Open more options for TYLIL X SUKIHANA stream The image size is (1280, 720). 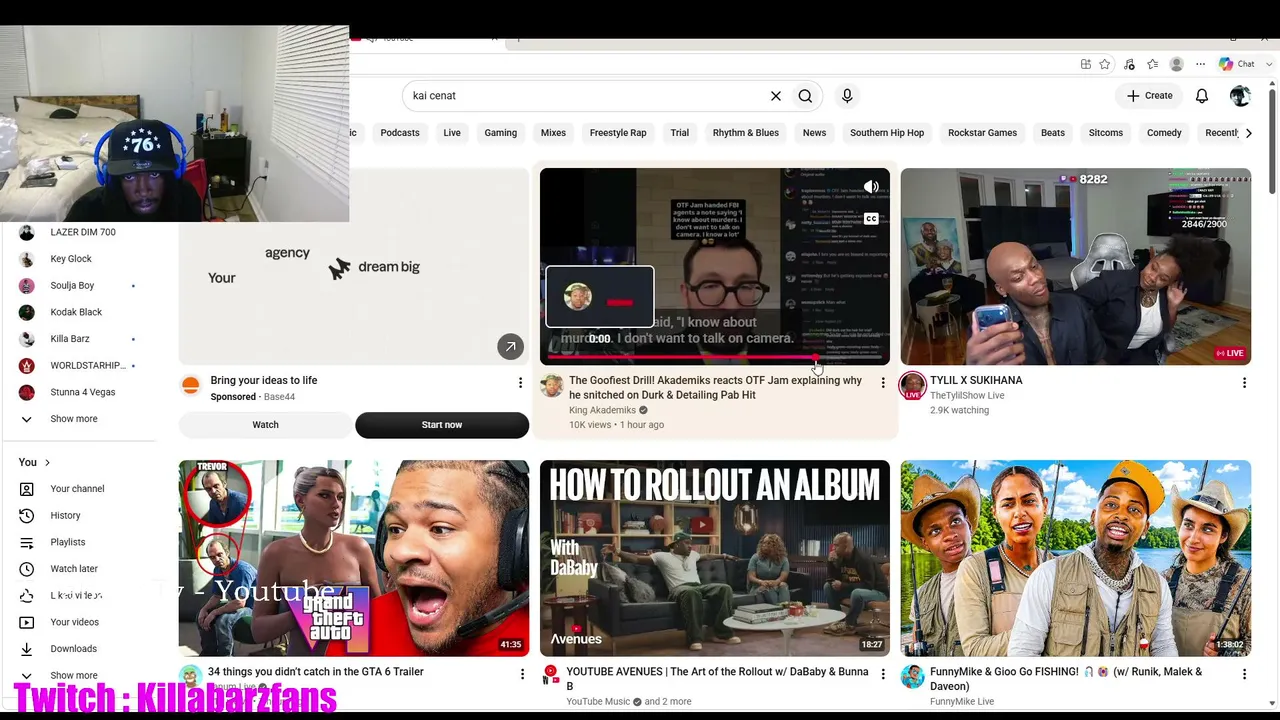pos(1244,383)
